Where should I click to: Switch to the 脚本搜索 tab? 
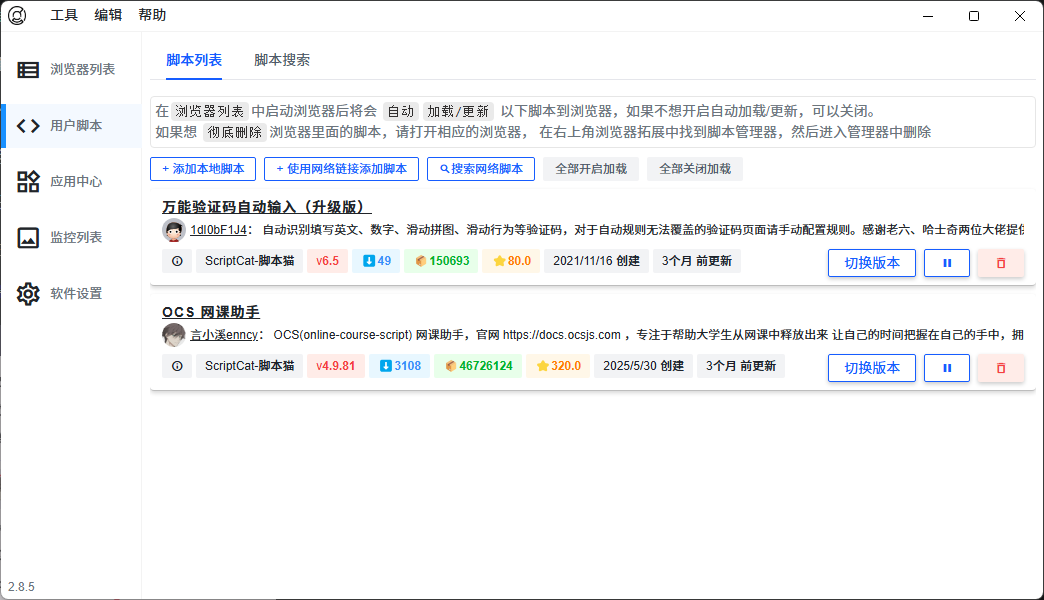click(282, 60)
